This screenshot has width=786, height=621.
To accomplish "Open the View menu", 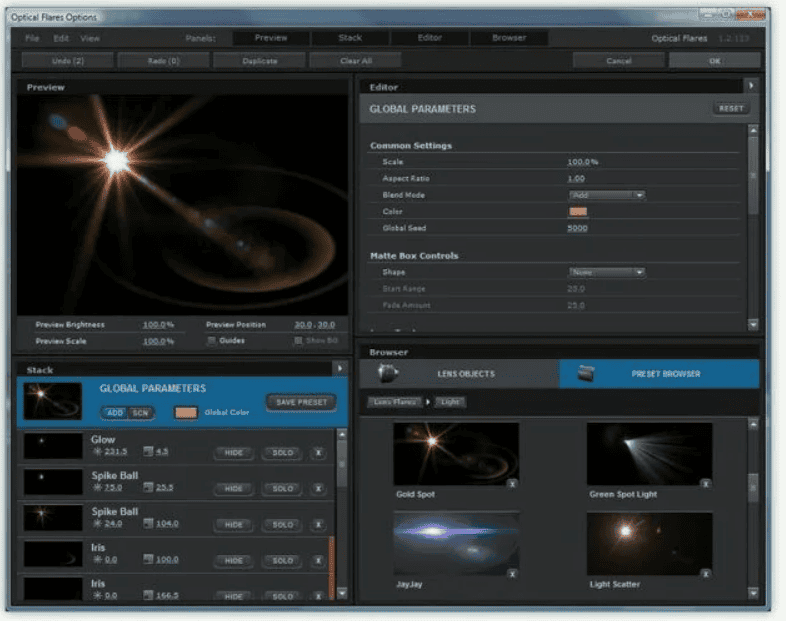I will point(90,38).
